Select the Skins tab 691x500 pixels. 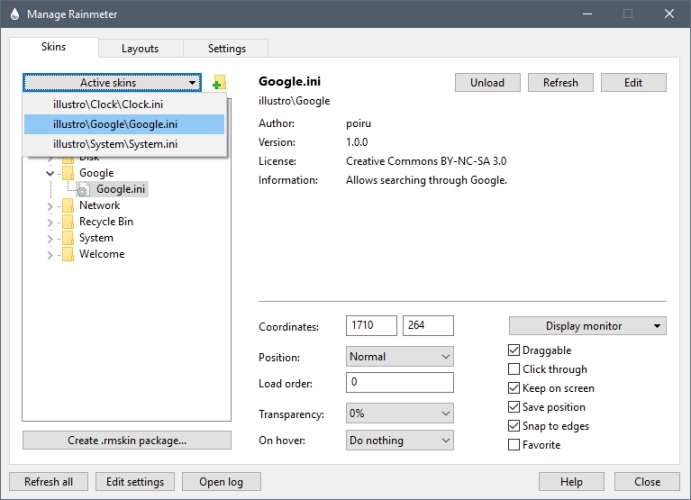tap(54, 47)
